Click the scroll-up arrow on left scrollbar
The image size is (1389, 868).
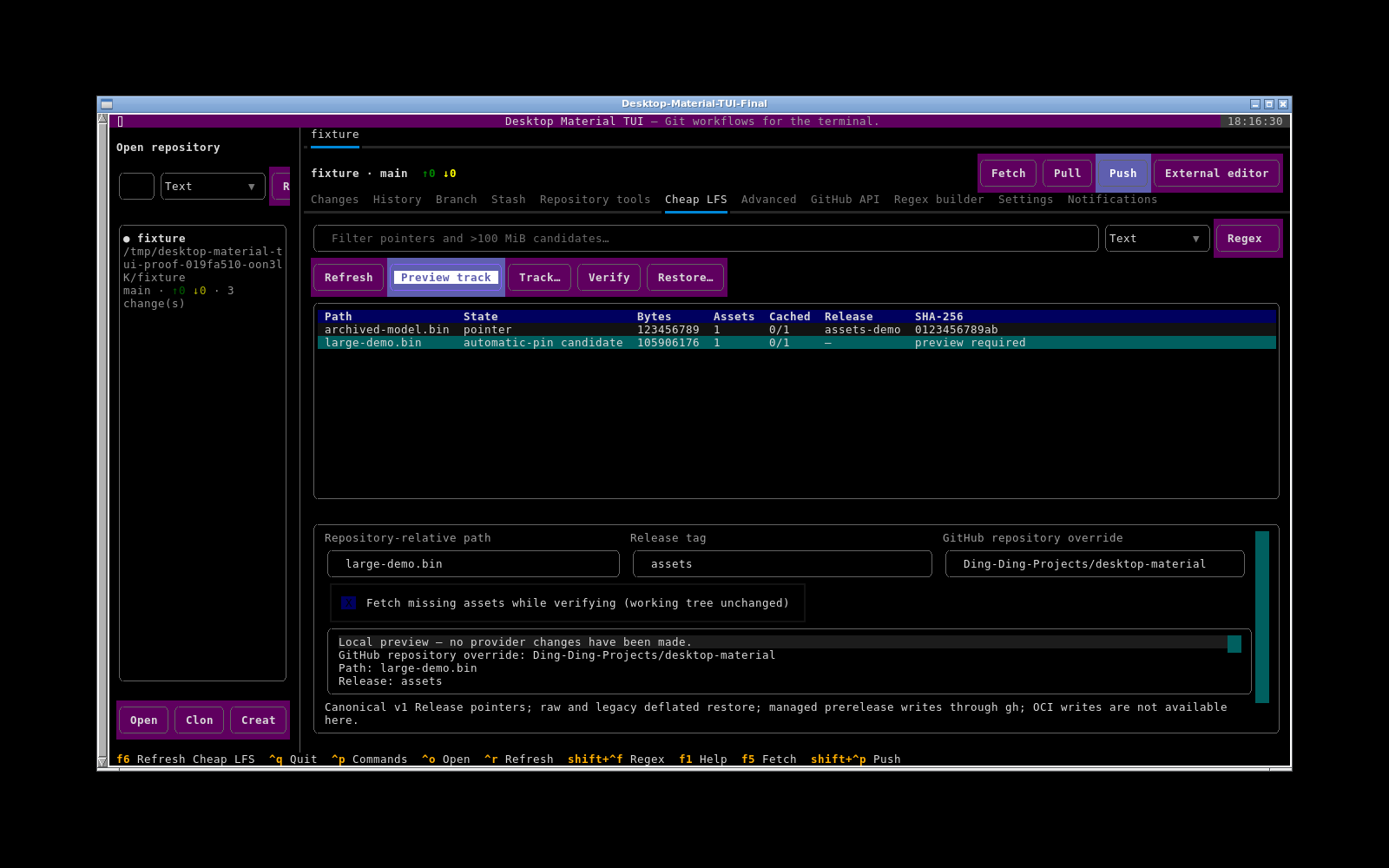click(x=102, y=119)
